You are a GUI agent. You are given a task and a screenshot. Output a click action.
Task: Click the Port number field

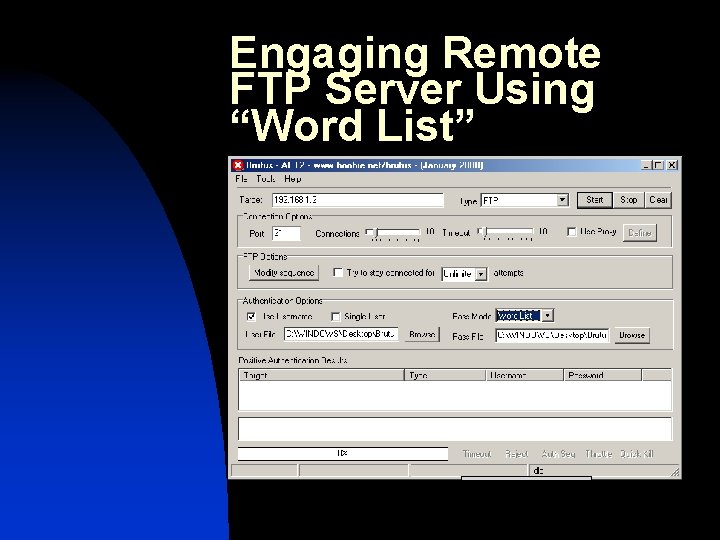click(286, 233)
